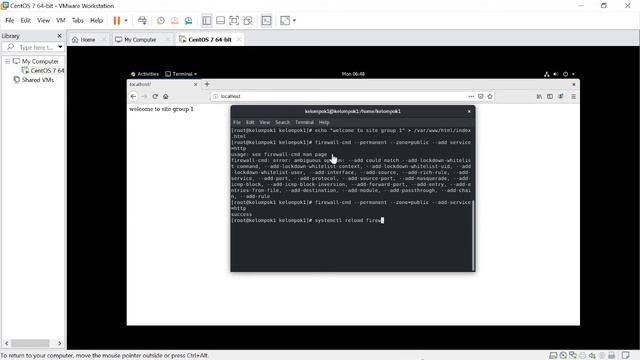The height and width of the screenshot is (360, 640).
Task: Toggle the thumbnail bar view icon
Action: [x=220, y=20]
